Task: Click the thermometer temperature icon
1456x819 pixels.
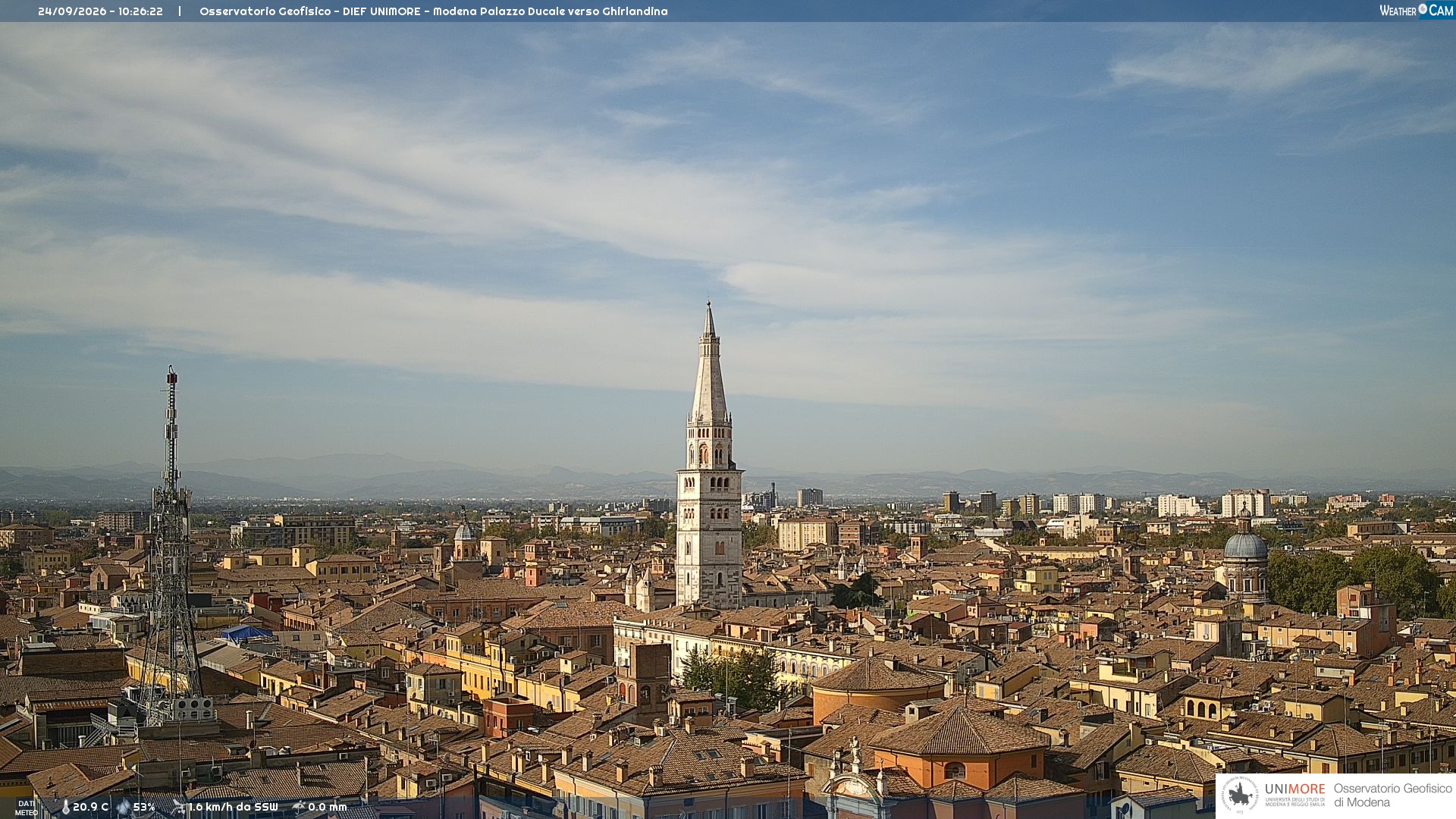Action: click(x=66, y=808)
